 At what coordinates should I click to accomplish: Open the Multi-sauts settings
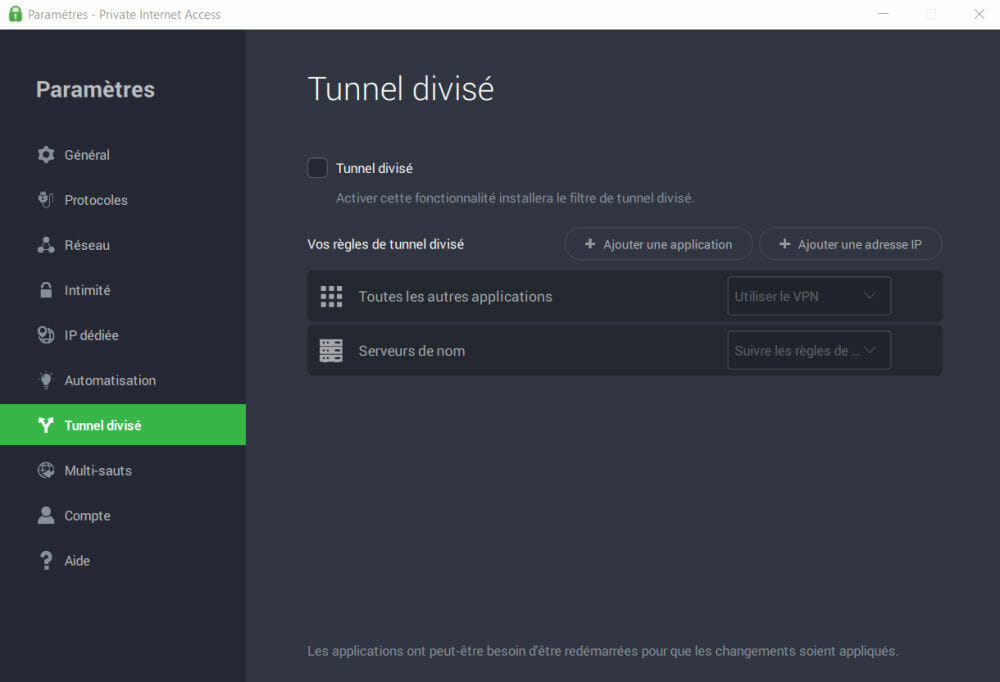122,470
